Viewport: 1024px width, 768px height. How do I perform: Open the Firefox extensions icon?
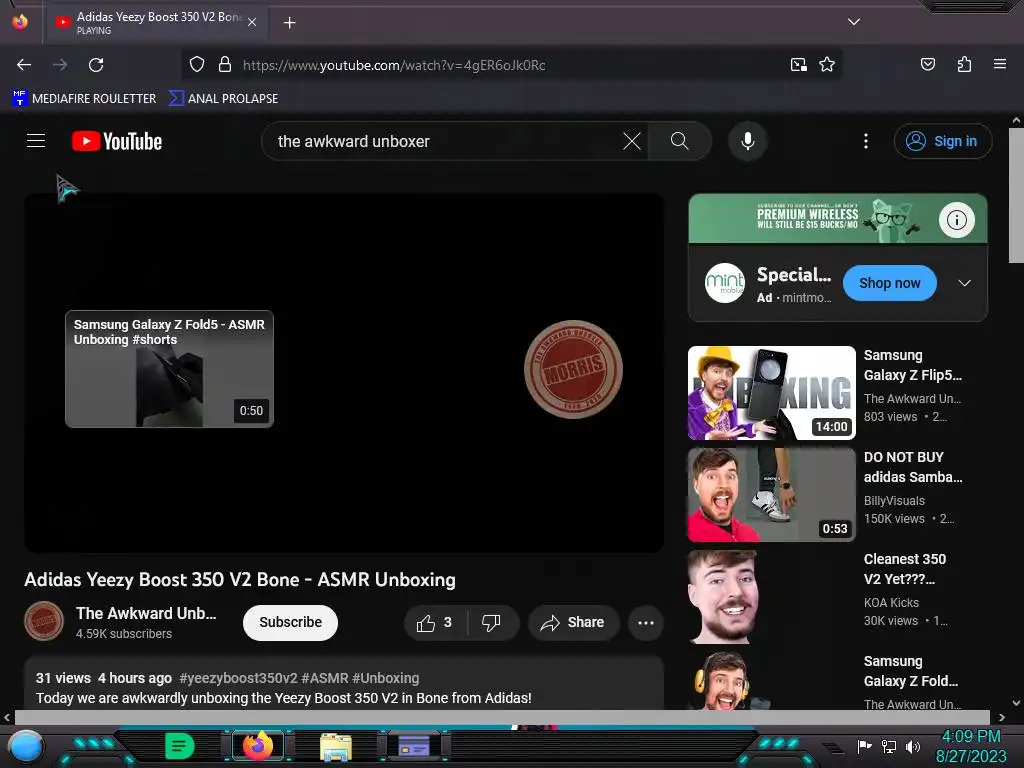pos(964,64)
